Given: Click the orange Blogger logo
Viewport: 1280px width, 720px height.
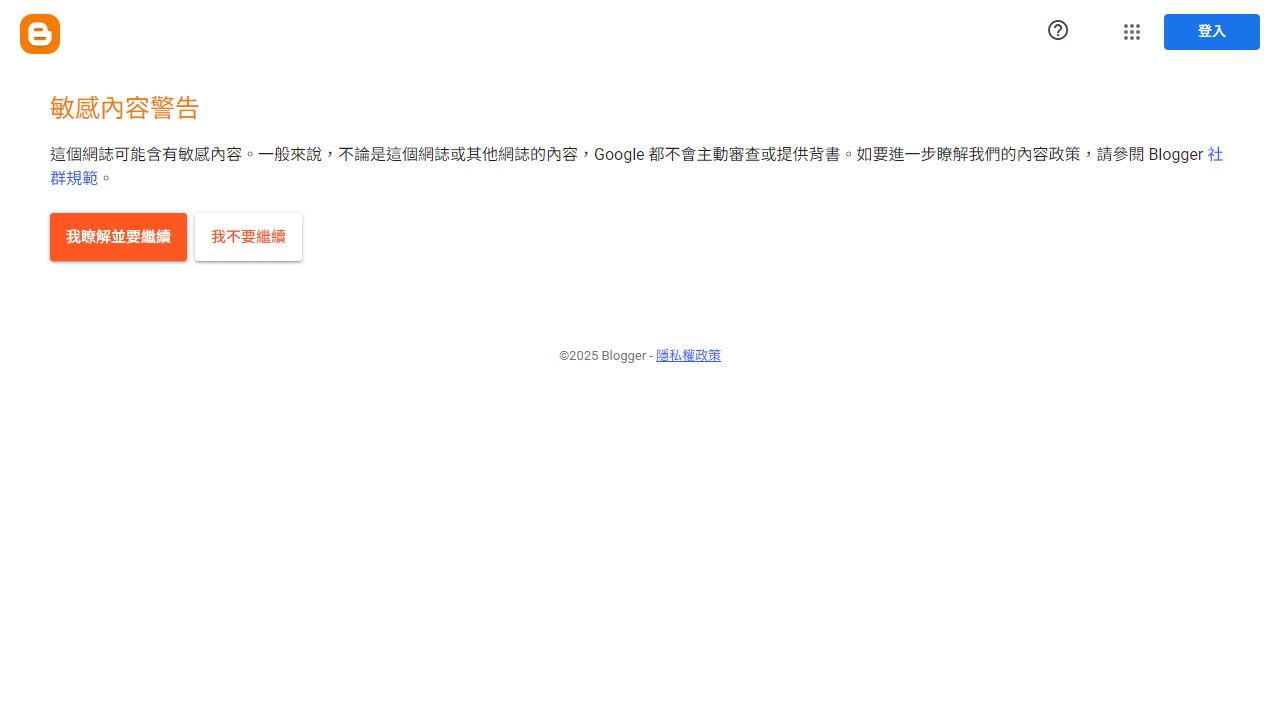Looking at the screenshot, I should coord(40,34).
